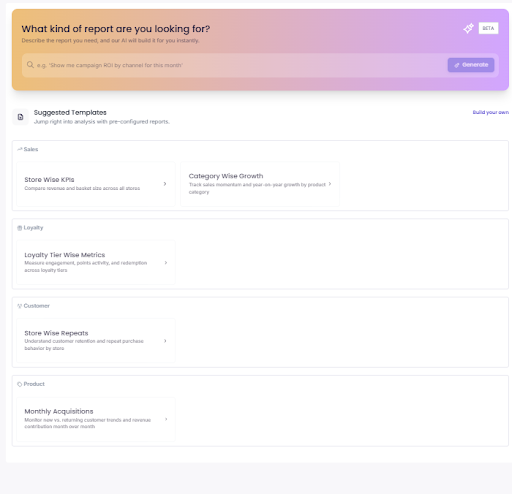
Task: Click the Customer section icon
Action: [20, 306]
